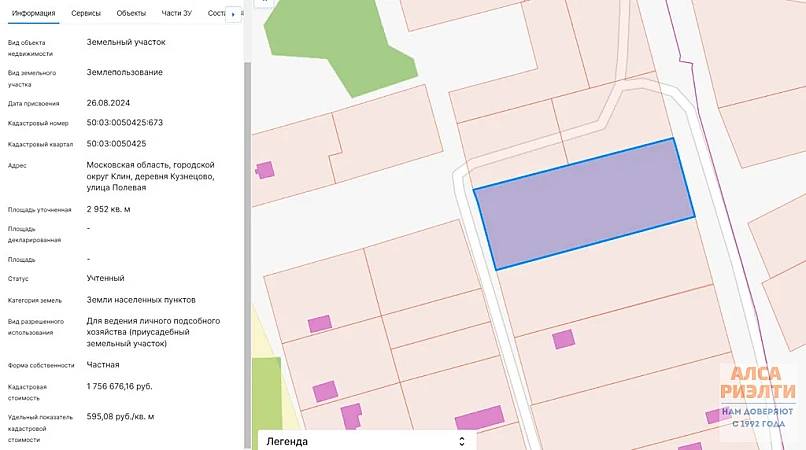This screenshot has height=450, width=806.
Task: Click the tab strip scroll-right arrow
Action: [233, 14]
